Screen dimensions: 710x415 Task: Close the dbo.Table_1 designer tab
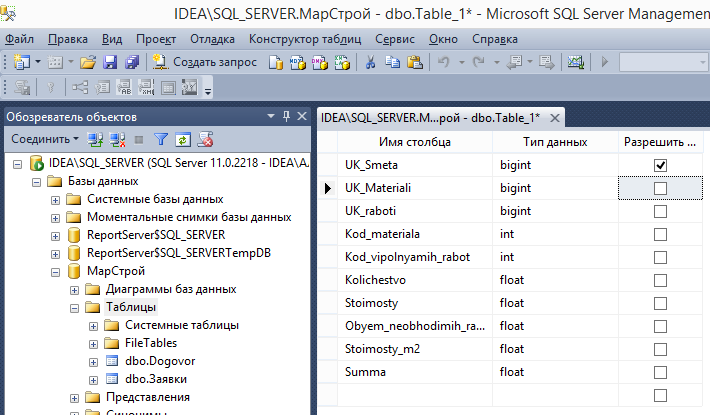pyautogui.click(x=555, y=118)
